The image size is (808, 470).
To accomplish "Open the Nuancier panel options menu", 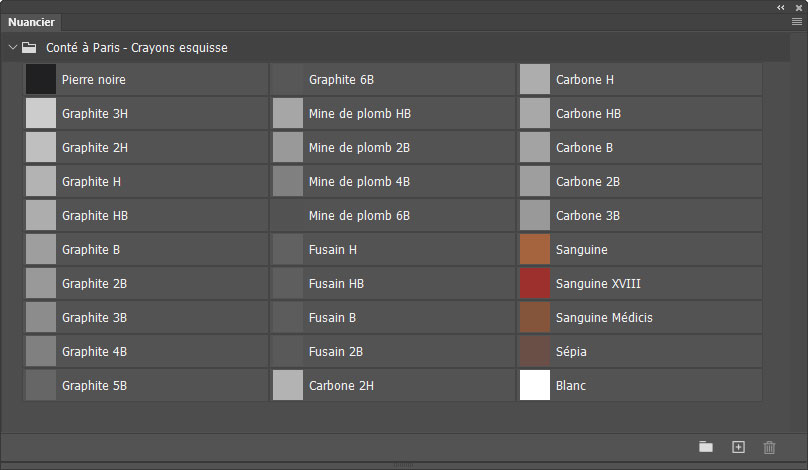I will (x=796, y=21).
